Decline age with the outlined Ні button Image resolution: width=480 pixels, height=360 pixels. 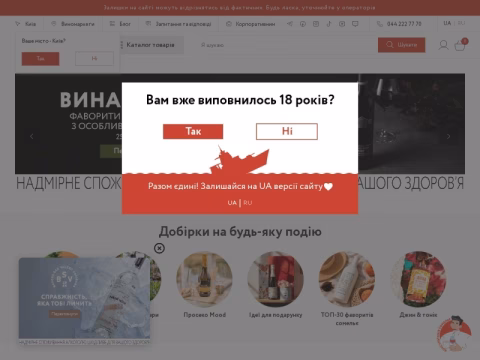click(x=287, y=131)
